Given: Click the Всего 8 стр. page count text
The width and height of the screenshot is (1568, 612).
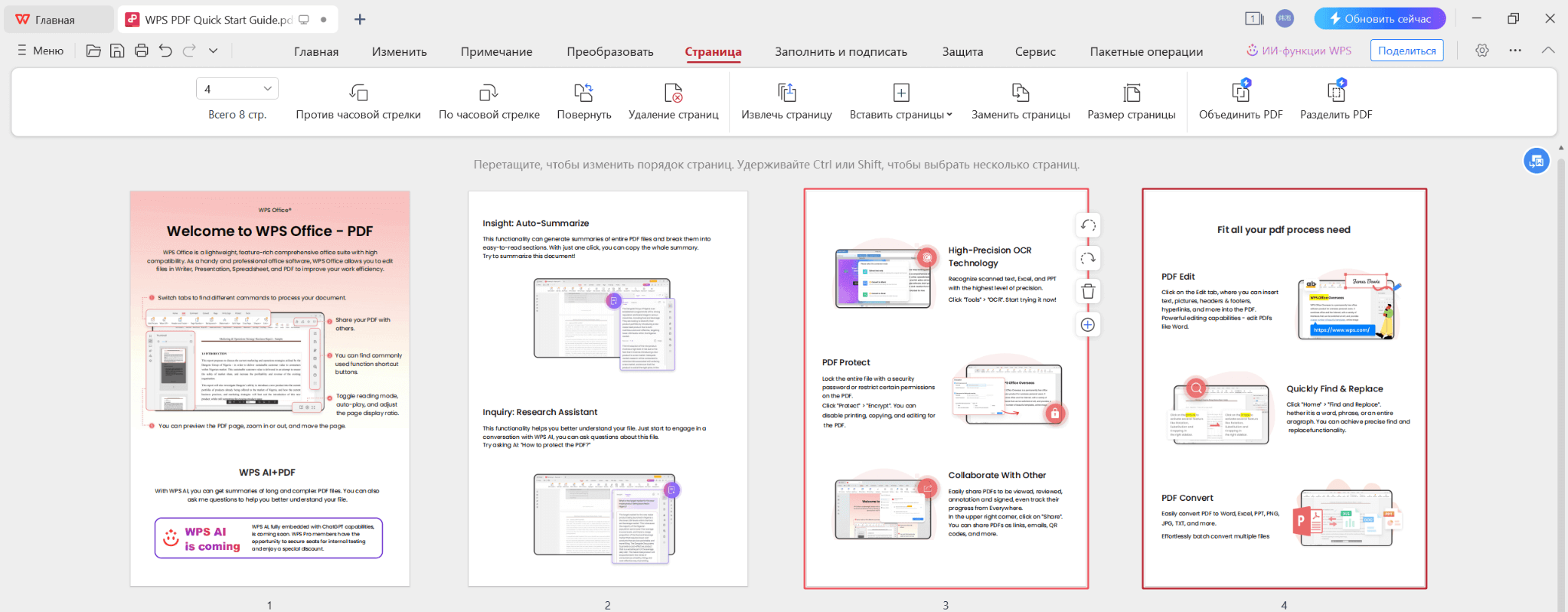Looking at the screenshot, I should pyautogui.click(x=237, y=115).
